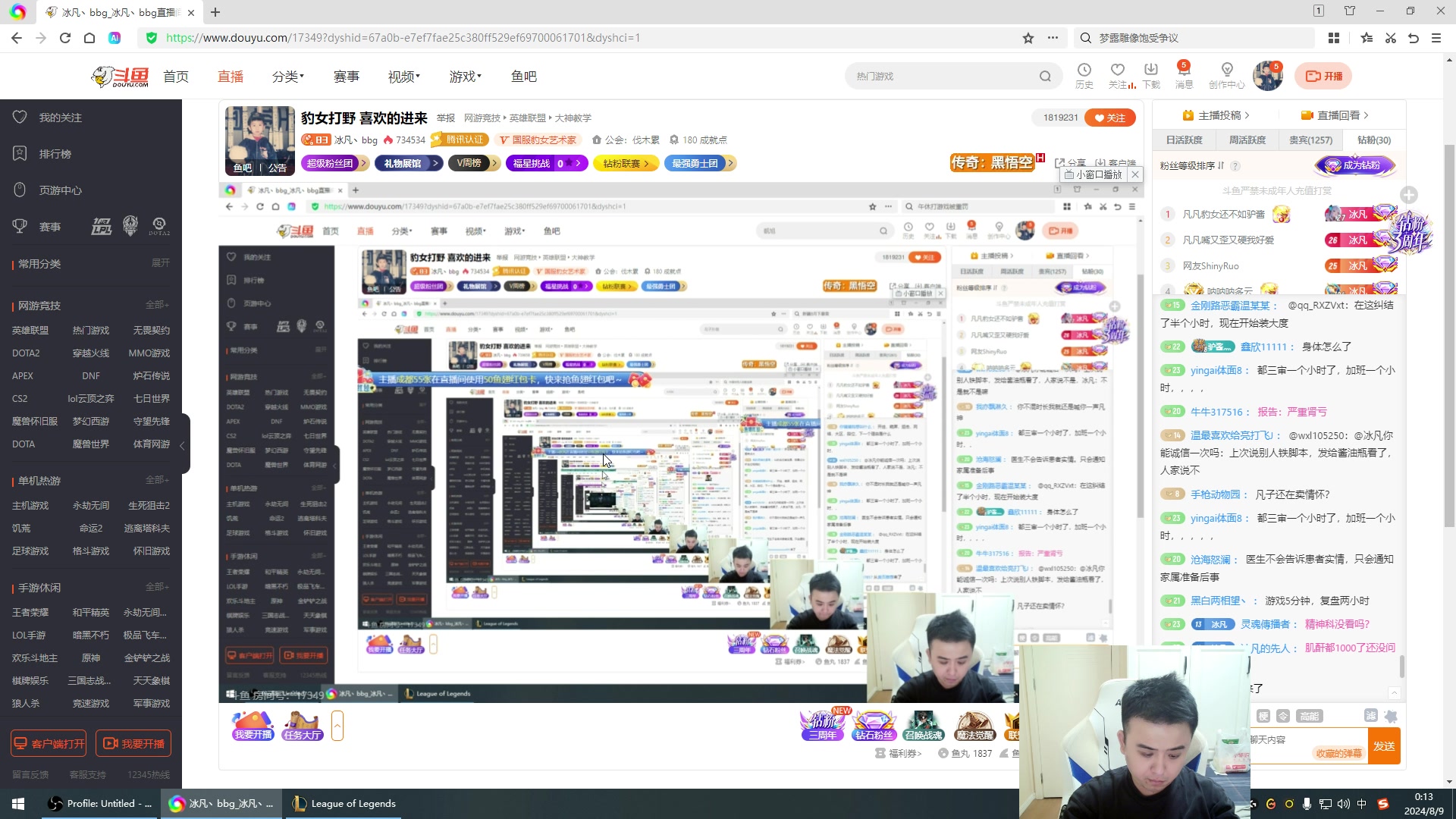Click the chat panel scrollbar thumb
The height and width of the screenshot is (819, 1456).
click(x=1401, y=667)
